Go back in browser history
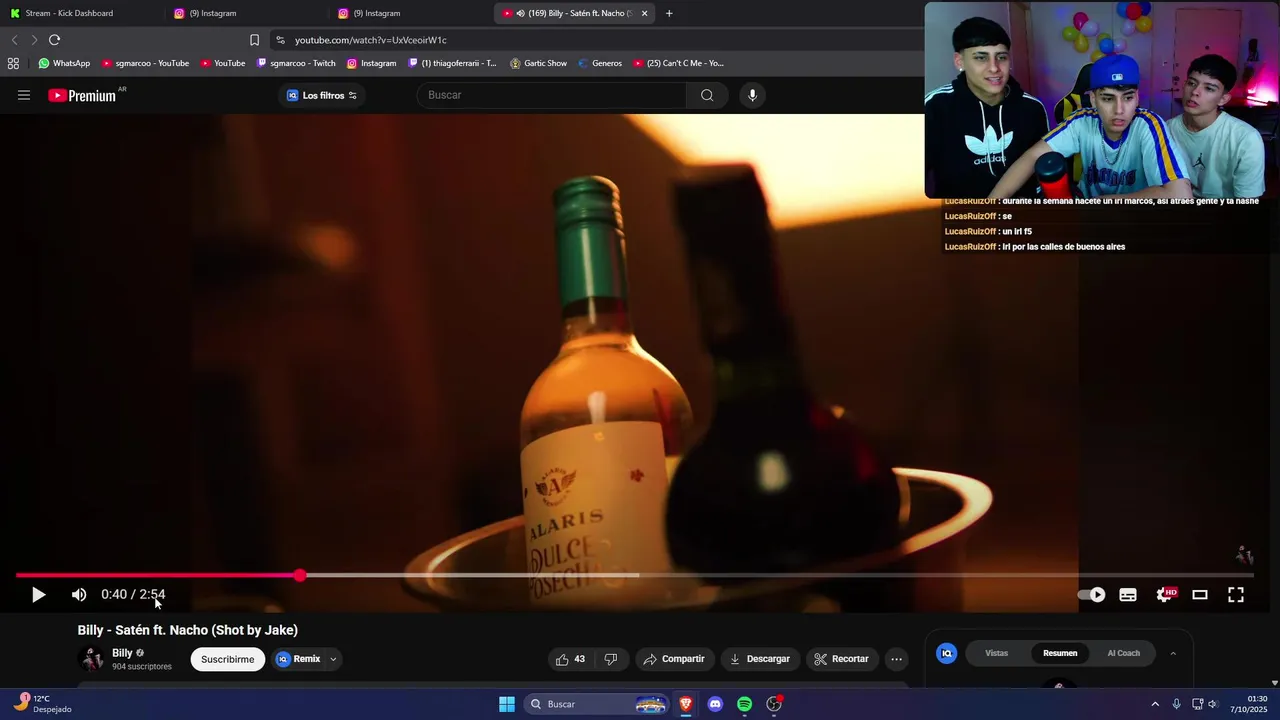Viewport: 1280px width, 720px height. (14, 40)
